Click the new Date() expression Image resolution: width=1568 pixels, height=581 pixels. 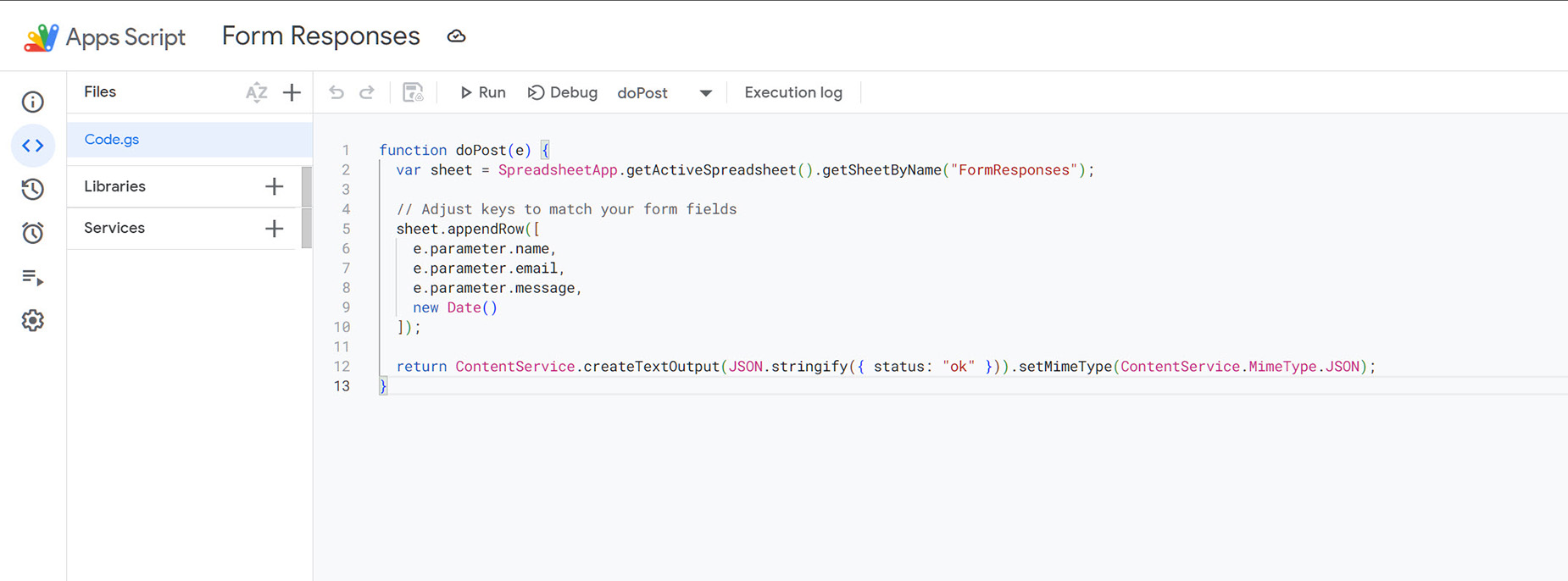[455, 307]
